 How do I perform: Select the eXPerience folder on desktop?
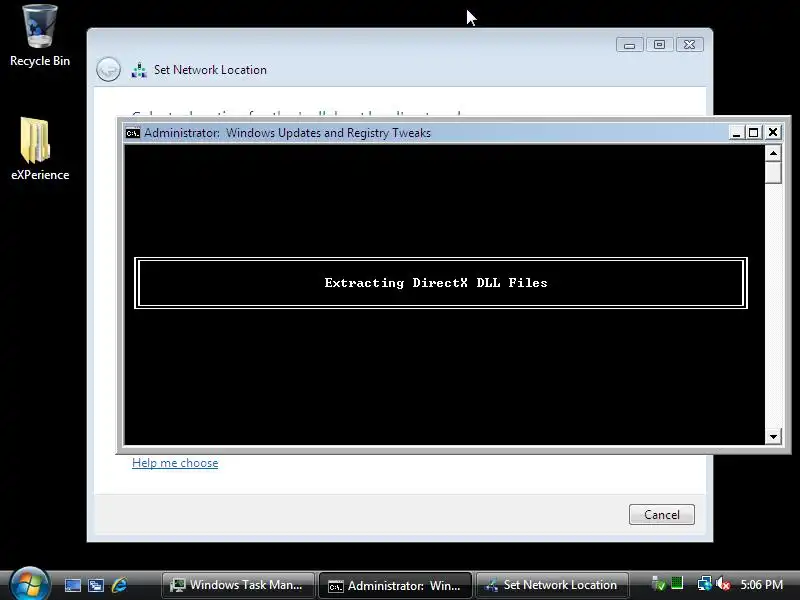(39, 149)
